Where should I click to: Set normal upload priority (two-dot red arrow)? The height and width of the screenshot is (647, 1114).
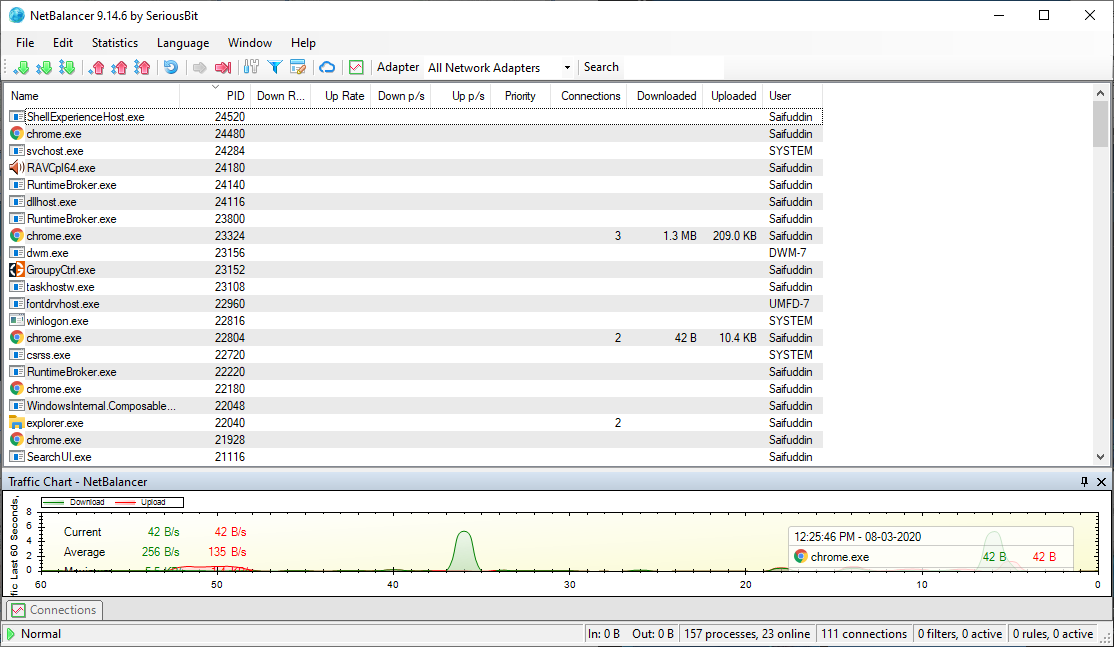click(x=119, y=67)
